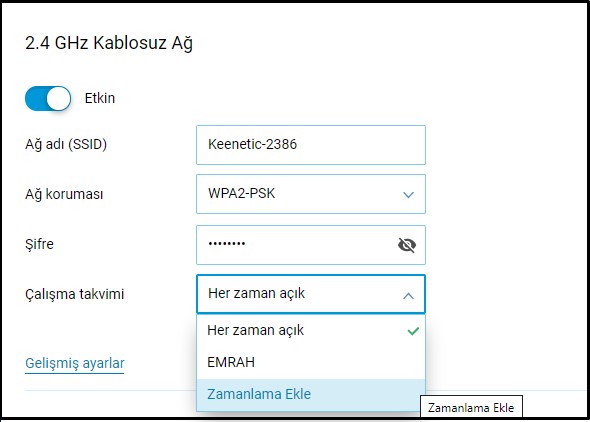Select Zamanlama Ekle in the dropdown list
590x422 pixels.
pos(311,394)
